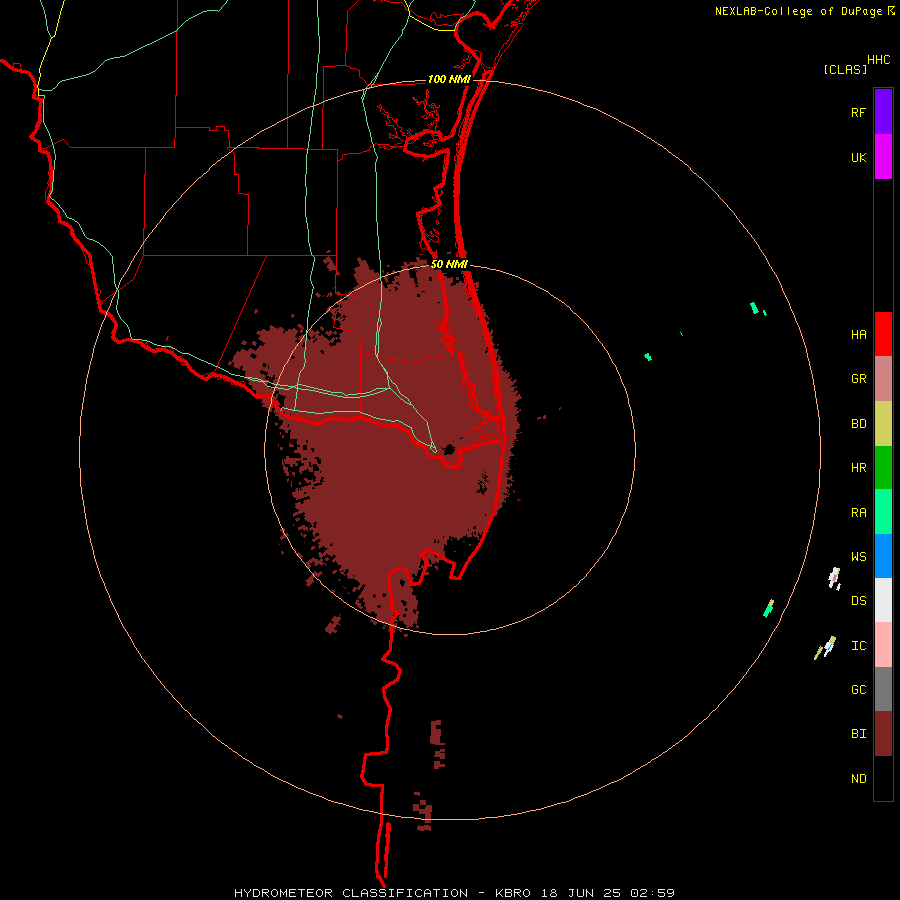Image resolution: width=900 pixels, height=900 pixels.
Task: Click the UK magenta legend swatch
Action: pyautogui.click(x=883, y=157)
